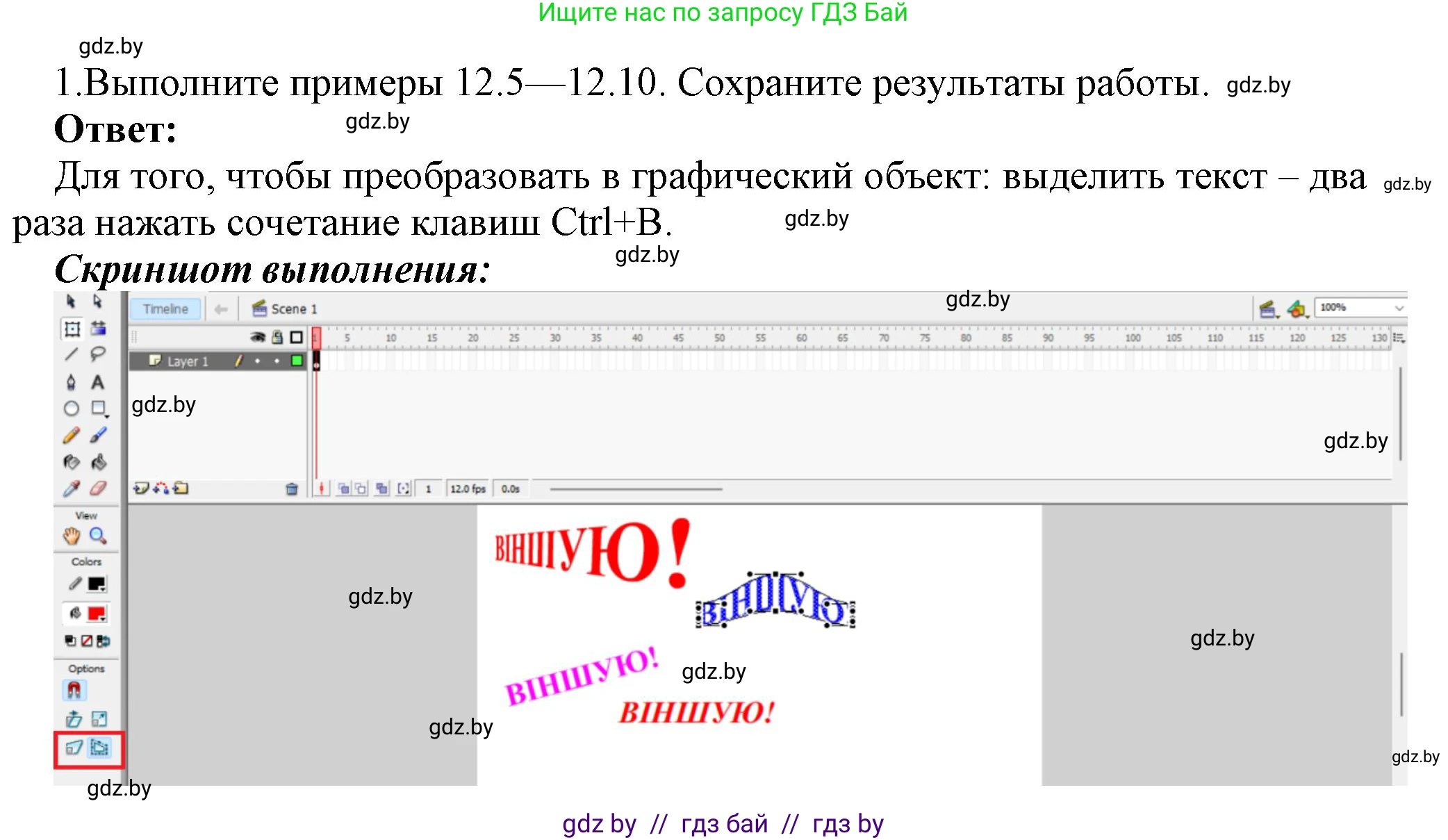
Task: Pick the Text tool
Action: (x=98, y=381)
